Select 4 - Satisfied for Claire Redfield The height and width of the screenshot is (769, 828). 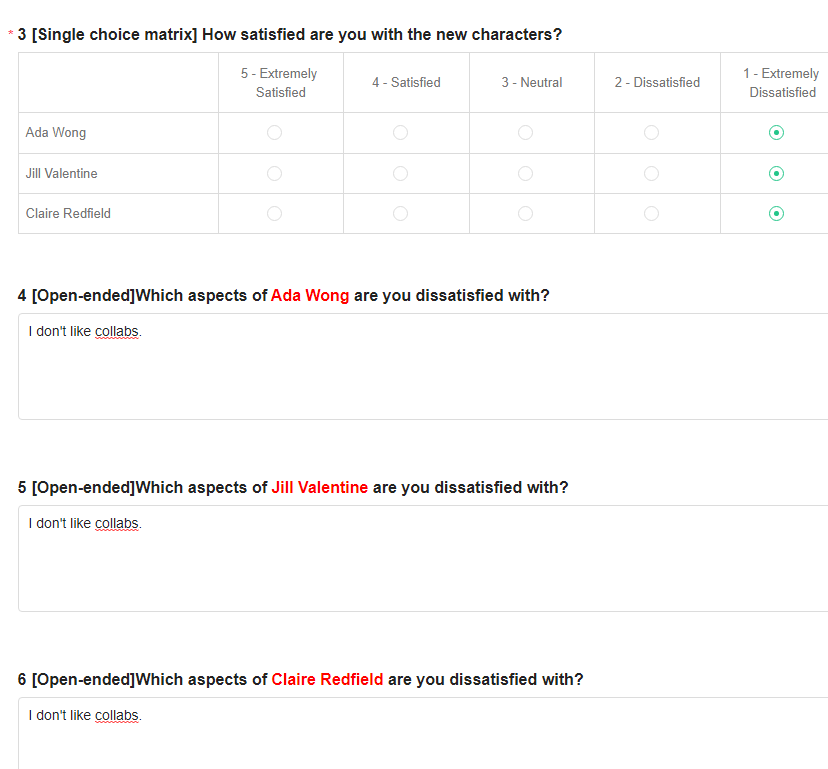click(400, 213)
